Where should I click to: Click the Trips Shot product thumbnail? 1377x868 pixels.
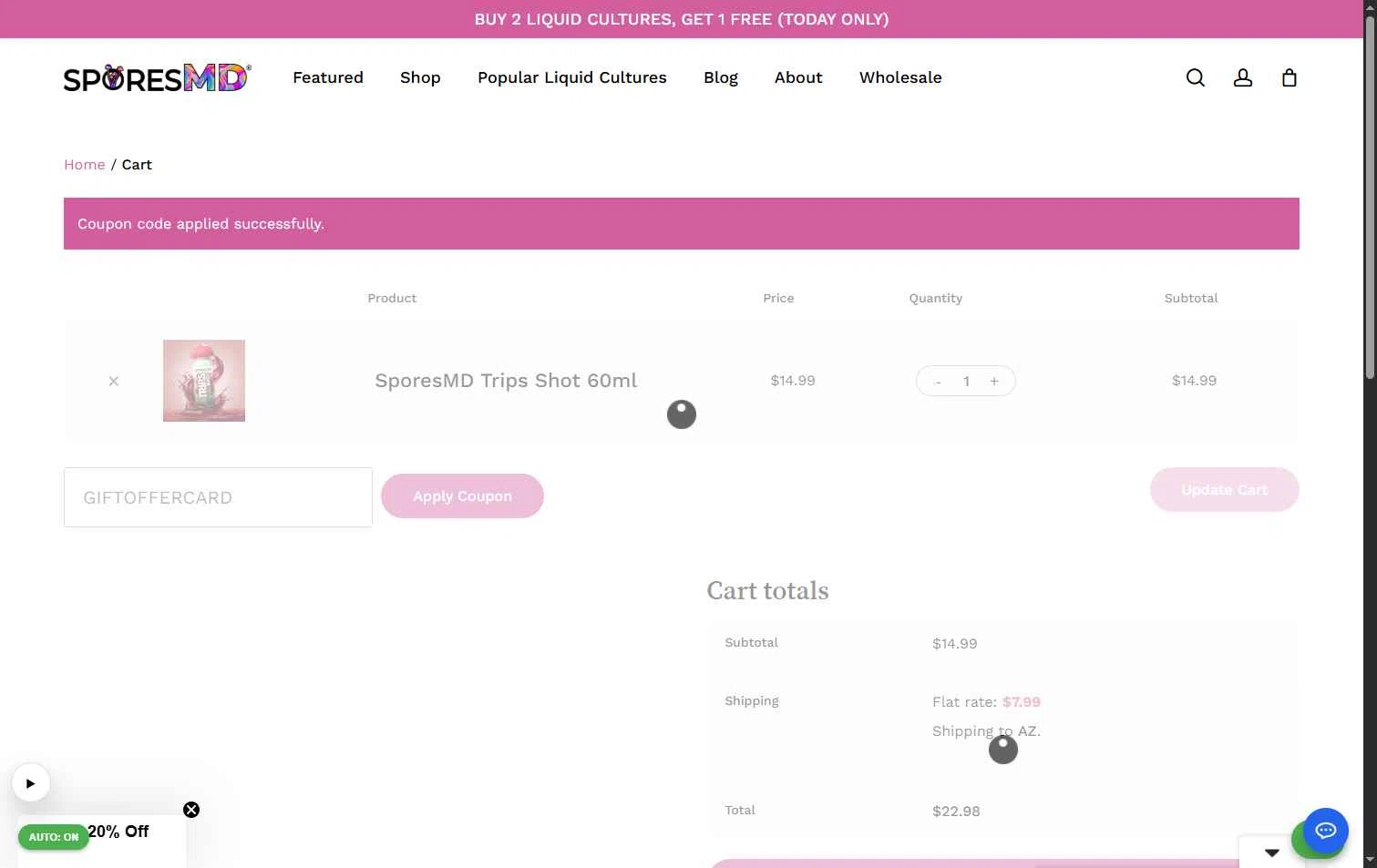(204, 381)
